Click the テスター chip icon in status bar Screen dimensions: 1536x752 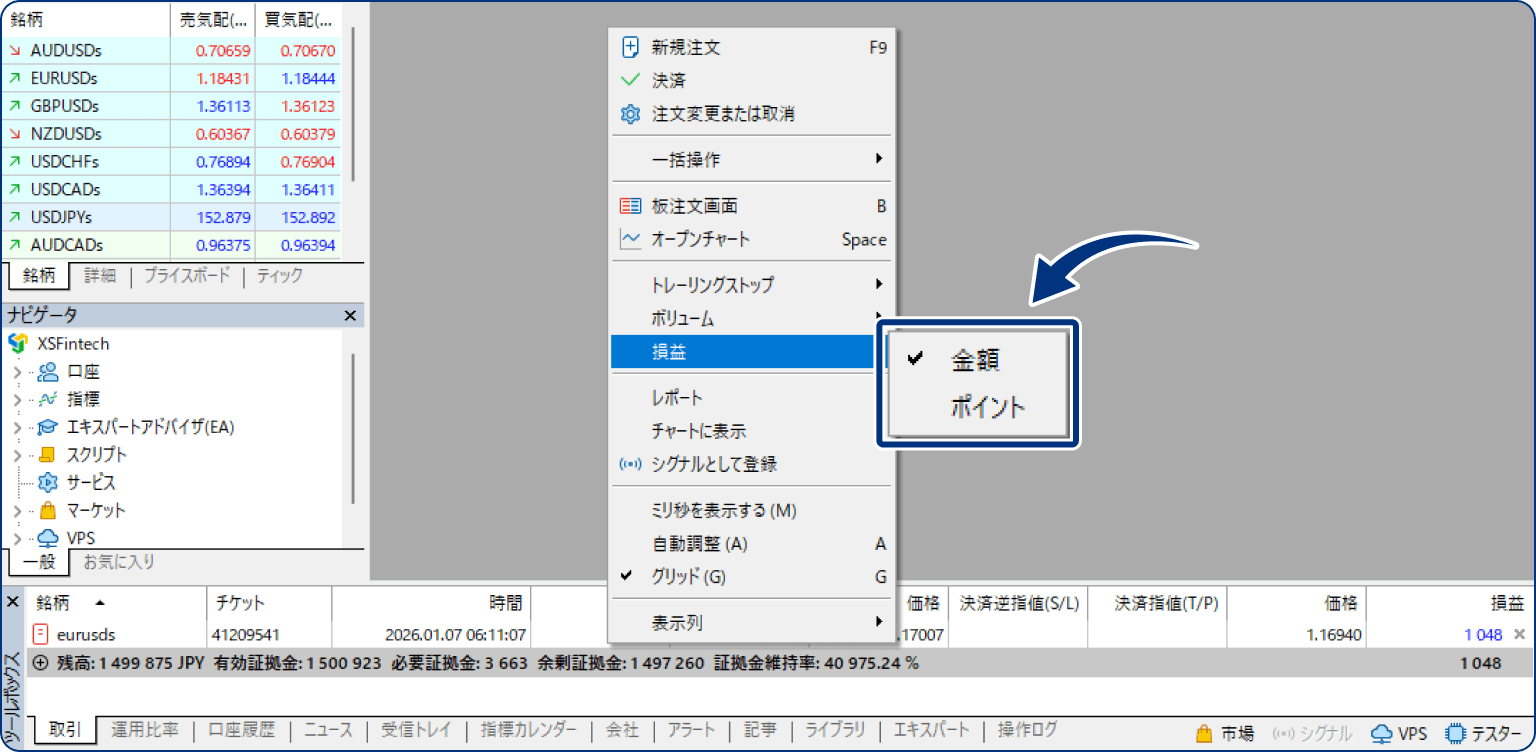[1455, 734]
